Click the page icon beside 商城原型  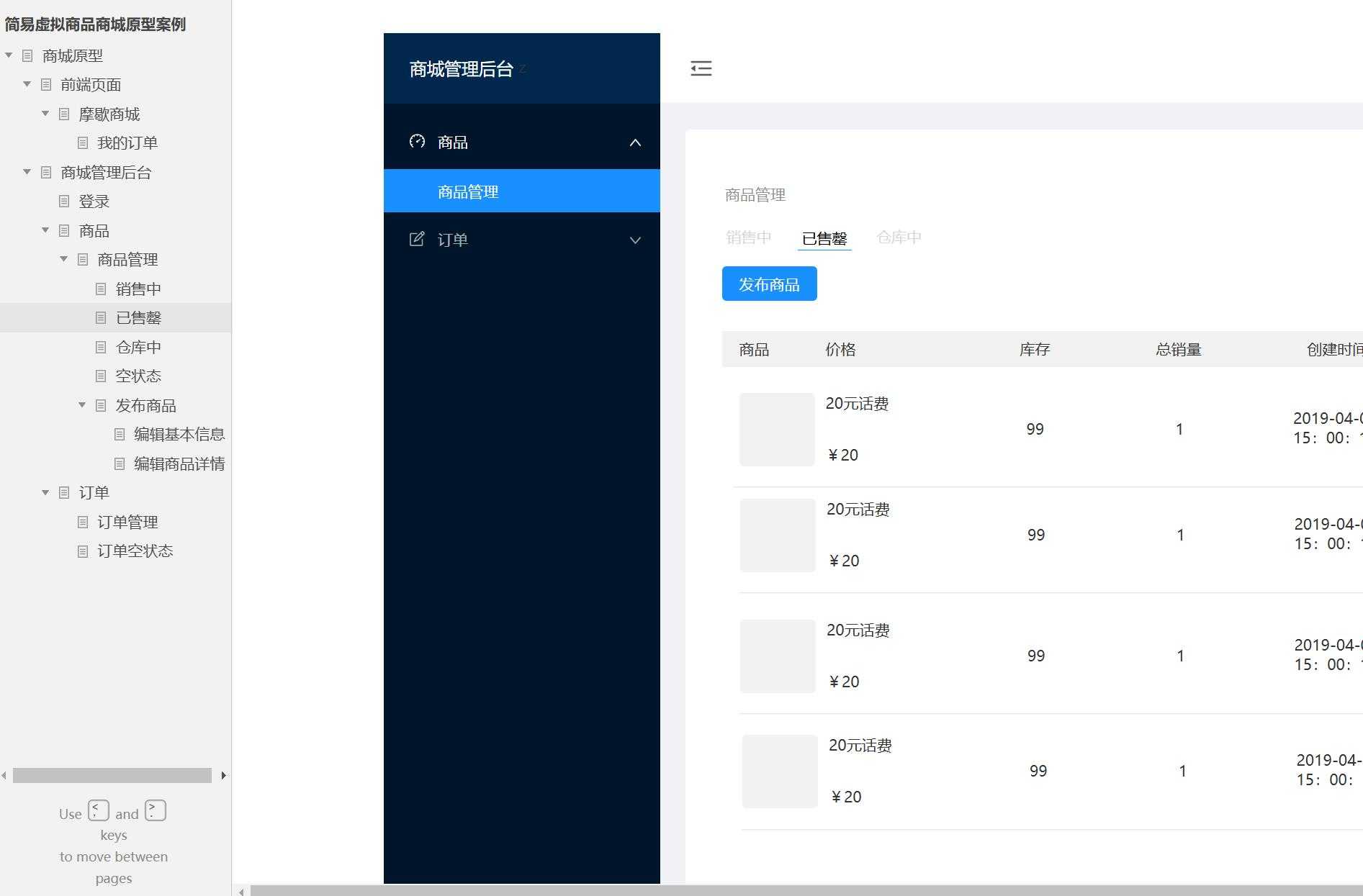[x=27, y=55]
